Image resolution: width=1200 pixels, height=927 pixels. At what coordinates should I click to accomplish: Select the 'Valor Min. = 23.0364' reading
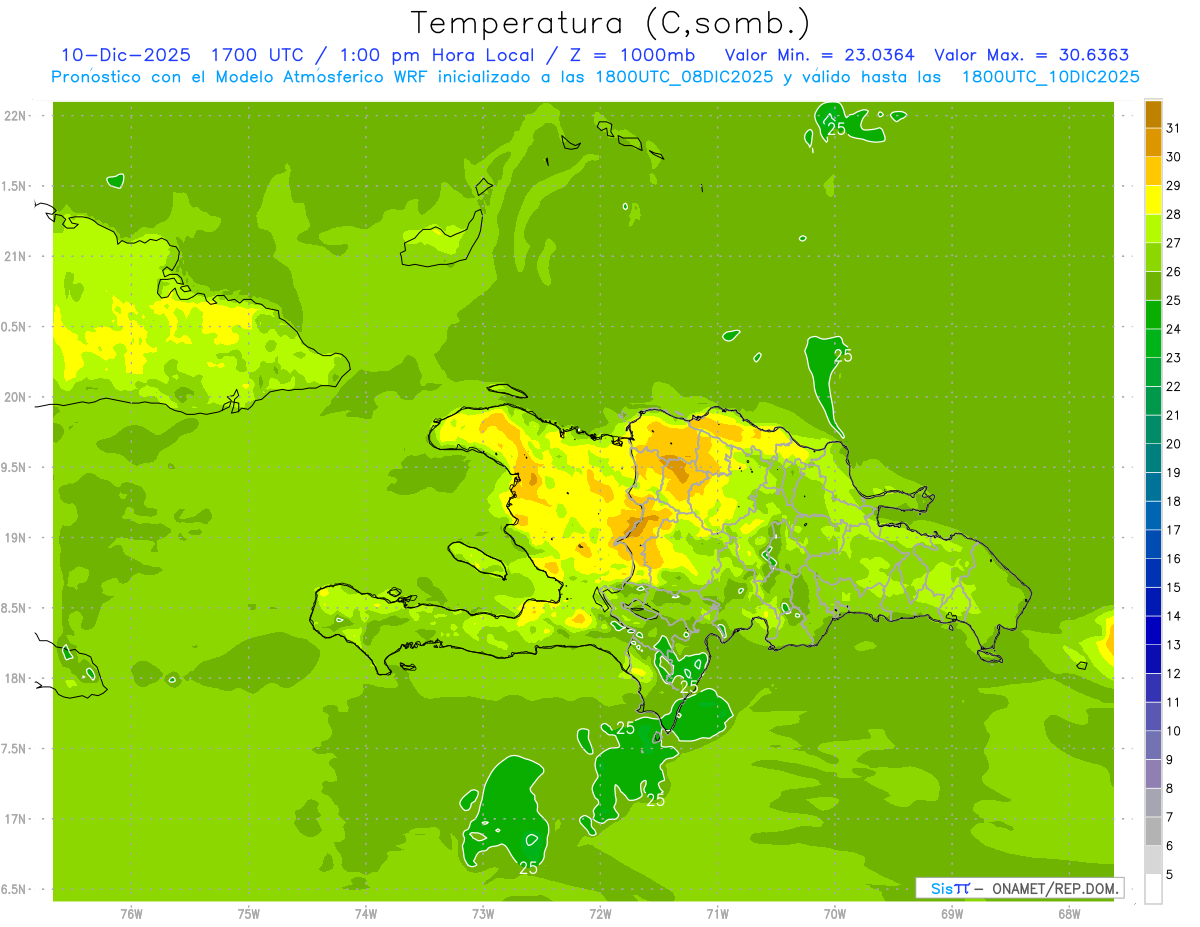click(819, 55)
